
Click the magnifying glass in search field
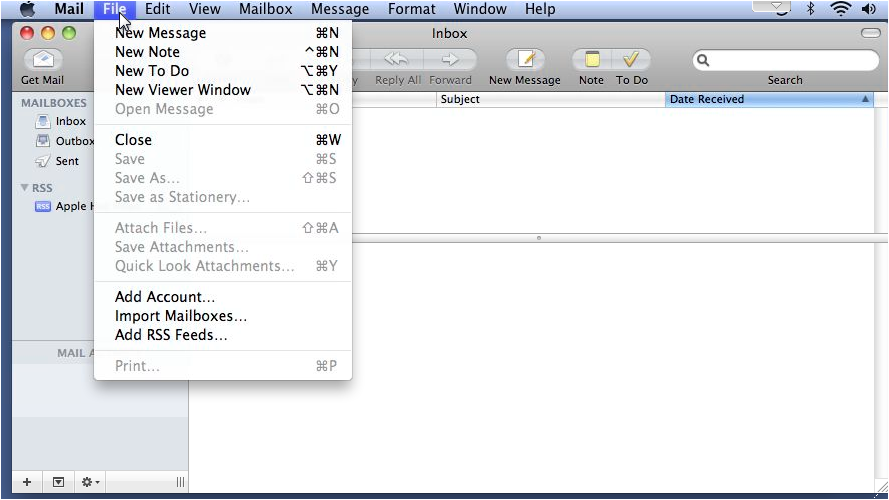pos(702,60)
